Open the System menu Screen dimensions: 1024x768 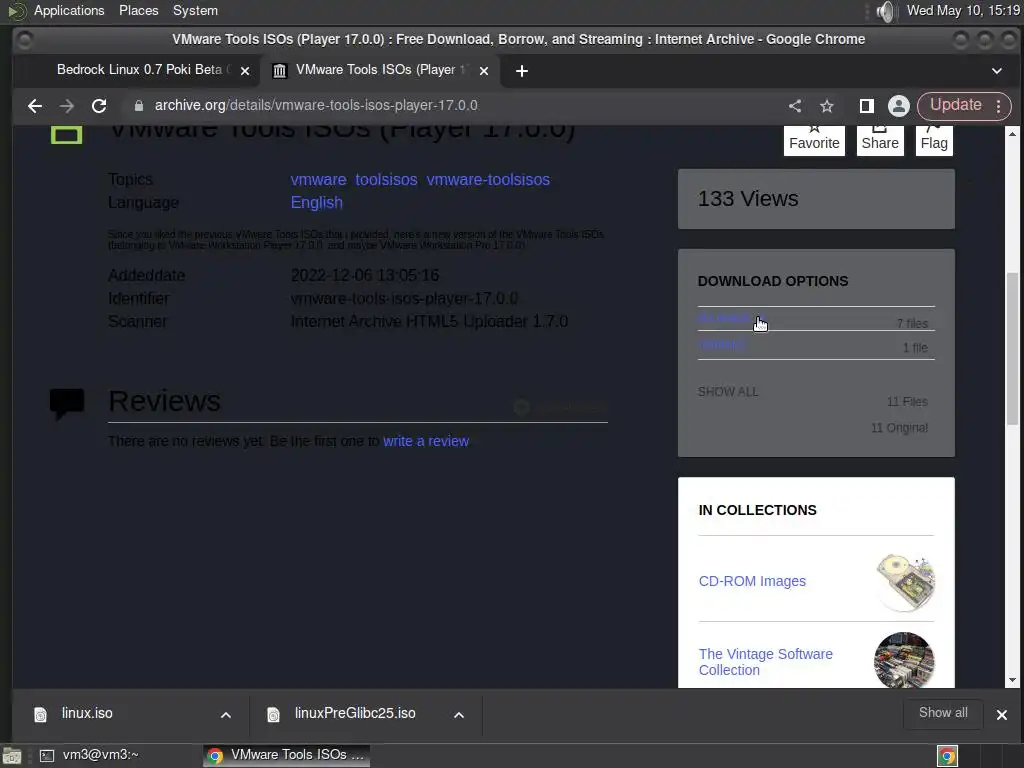(x=195, y=10)
